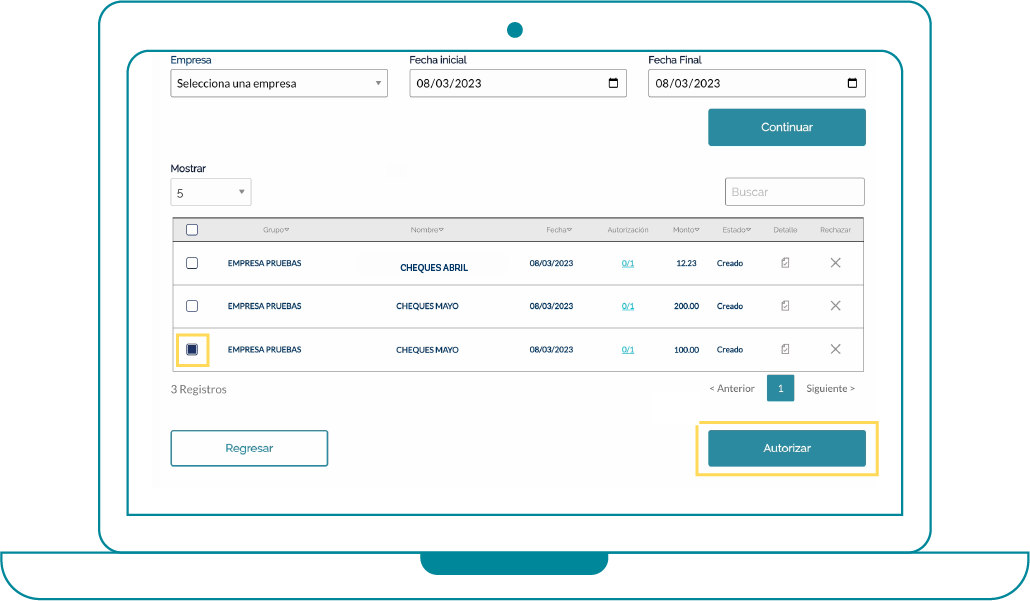Screen dimensions: 1030x601
Task: Open calendar picker in Fecha Final field
Action: click(852, 84)
